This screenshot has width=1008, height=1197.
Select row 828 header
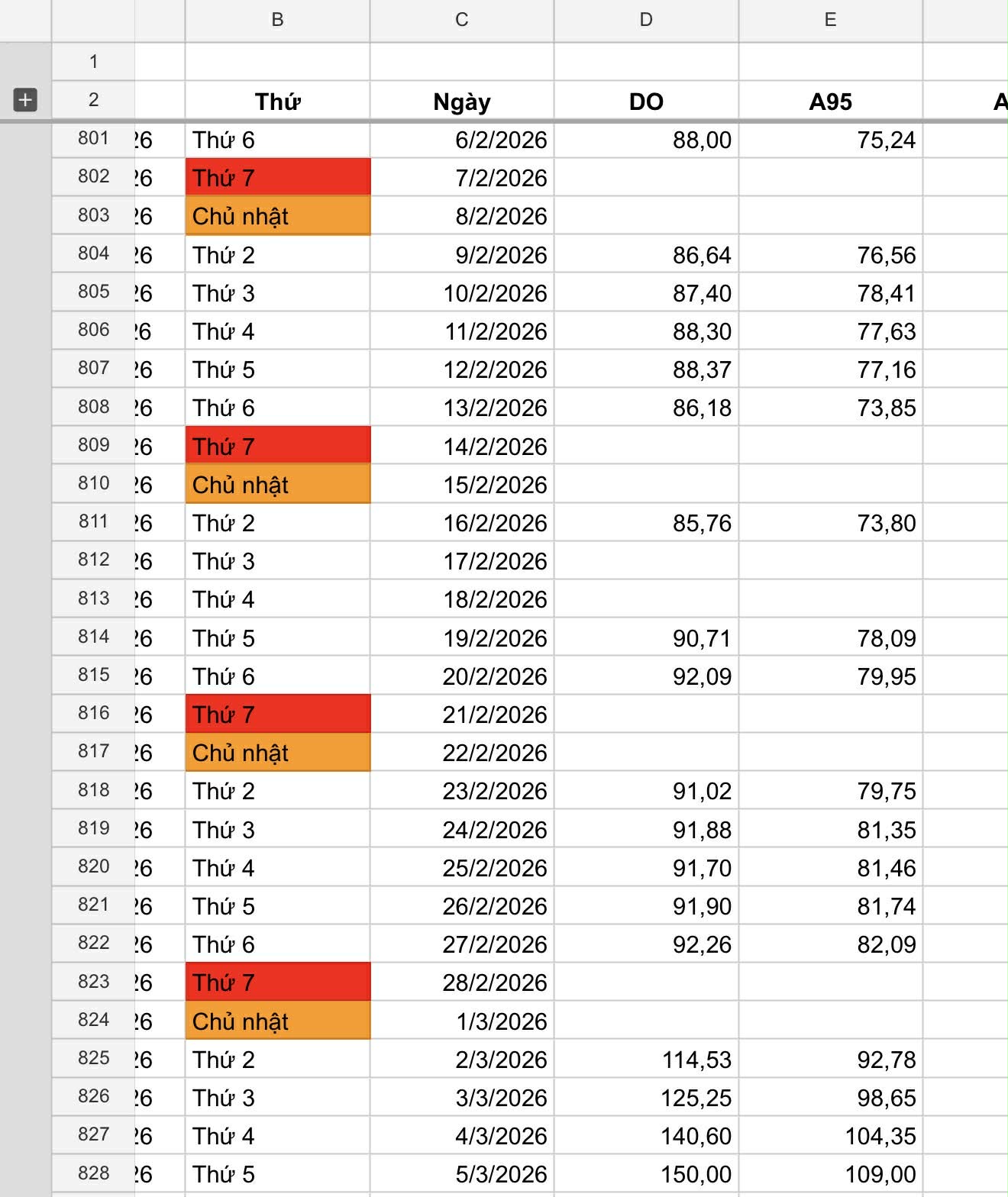[x=93, y=1173]
